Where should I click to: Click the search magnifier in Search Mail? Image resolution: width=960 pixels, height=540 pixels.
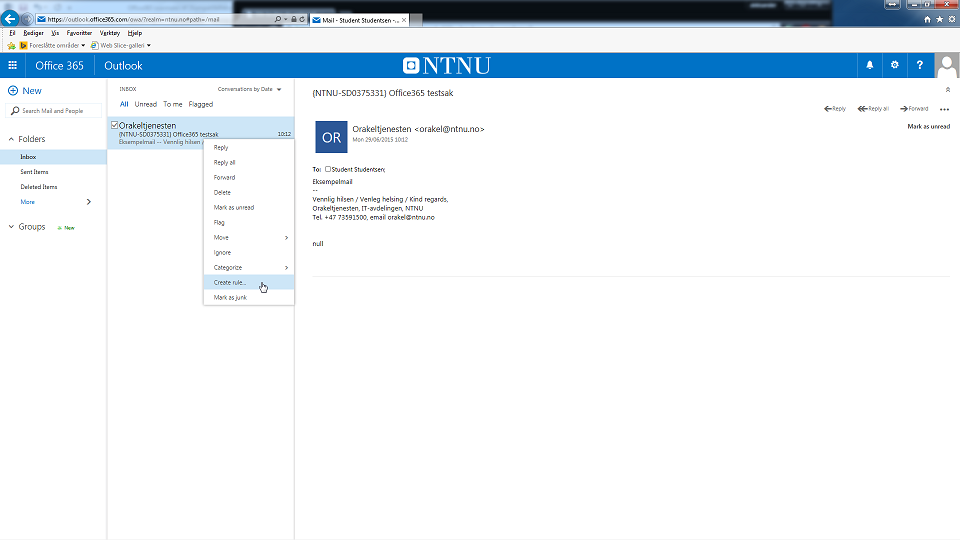[15, 111]
